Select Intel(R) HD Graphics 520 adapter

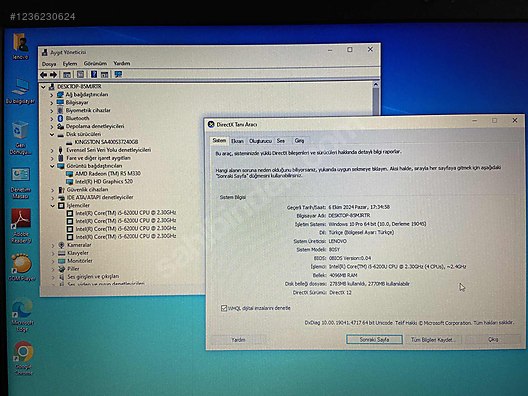[x=104, y=182]
